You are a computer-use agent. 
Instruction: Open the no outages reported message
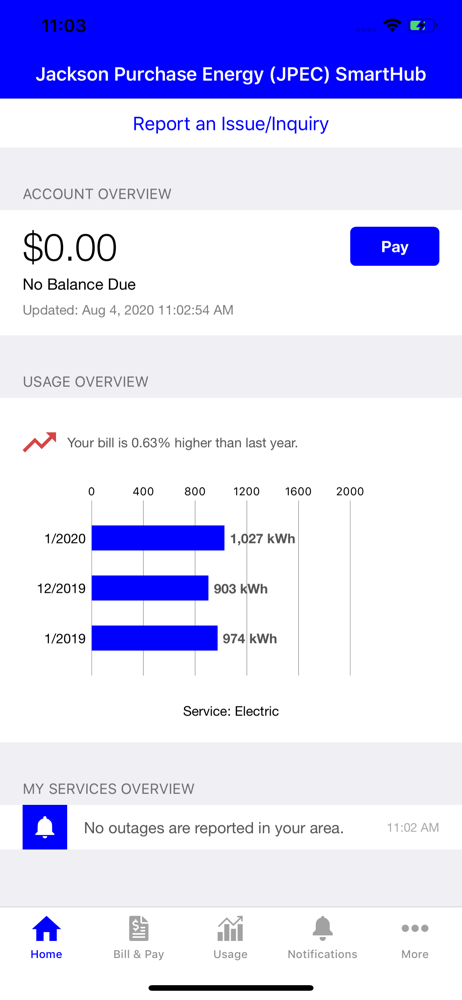click(214, 828)
